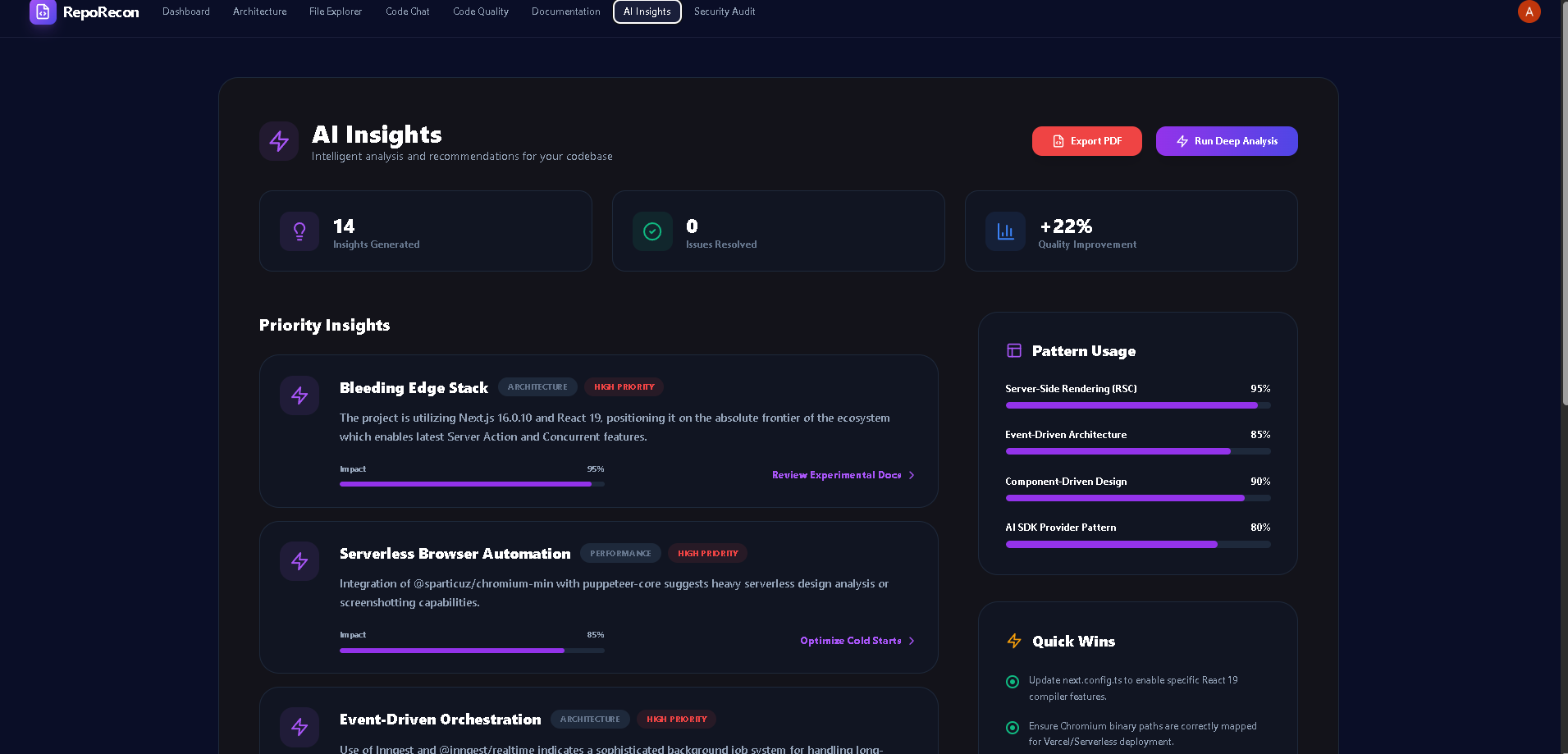Click the bar chart icon beside Quality Improvement
This screenshot has width=1568, height=754.
click(1005, 231)
